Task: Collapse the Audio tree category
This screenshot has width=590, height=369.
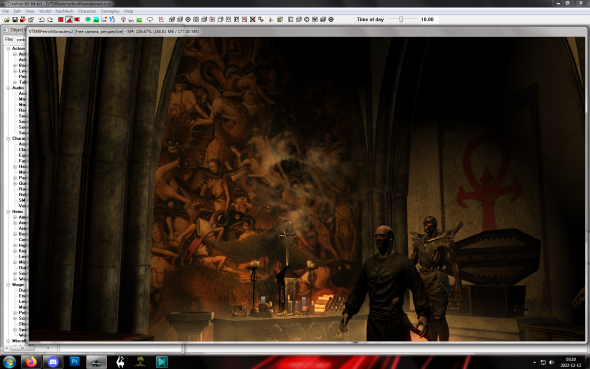Action: (x=8, y=88)
